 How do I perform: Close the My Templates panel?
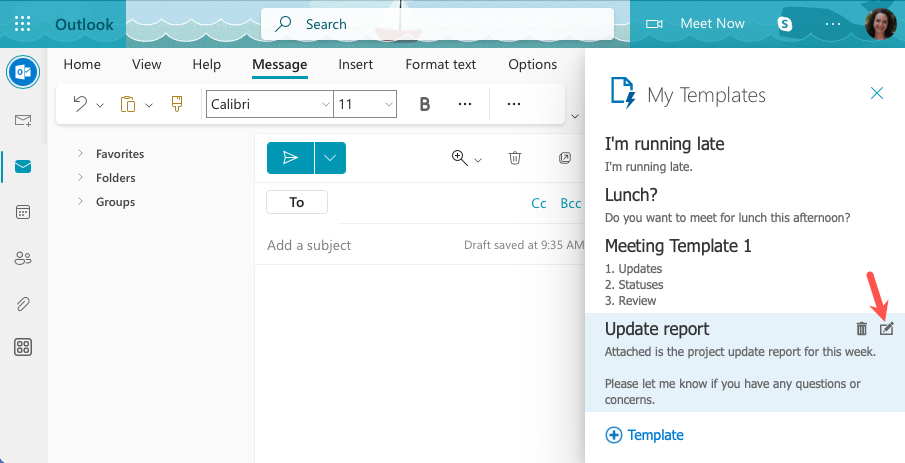click(x=877, y=94)
